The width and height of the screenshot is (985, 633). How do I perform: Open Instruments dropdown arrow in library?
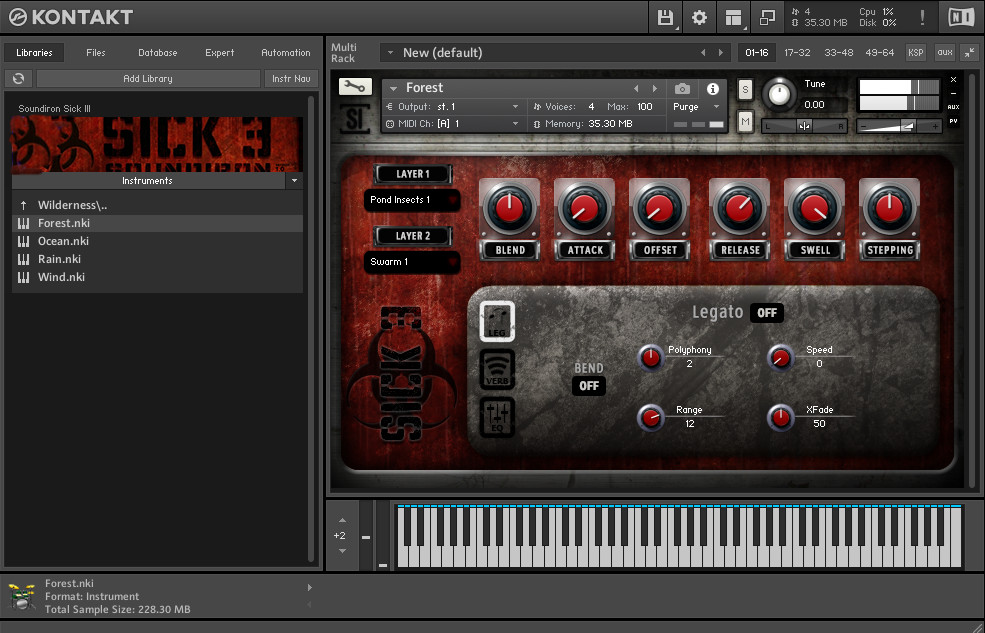tap(294, 181)
